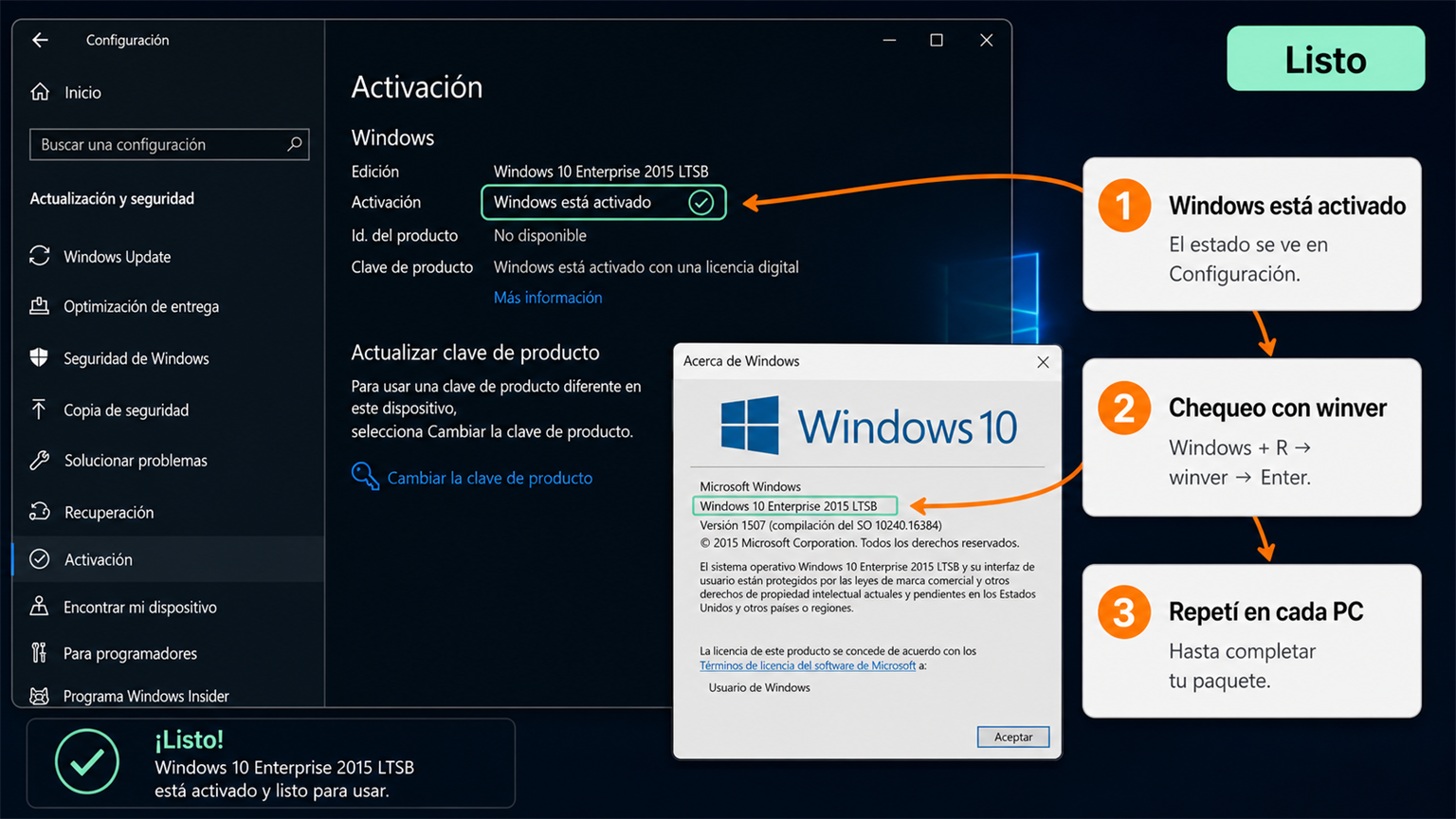Screen dimensions: 1456x819
Task: Click the key icon beside Cambiar la clave
Action: tap(365, 476)
